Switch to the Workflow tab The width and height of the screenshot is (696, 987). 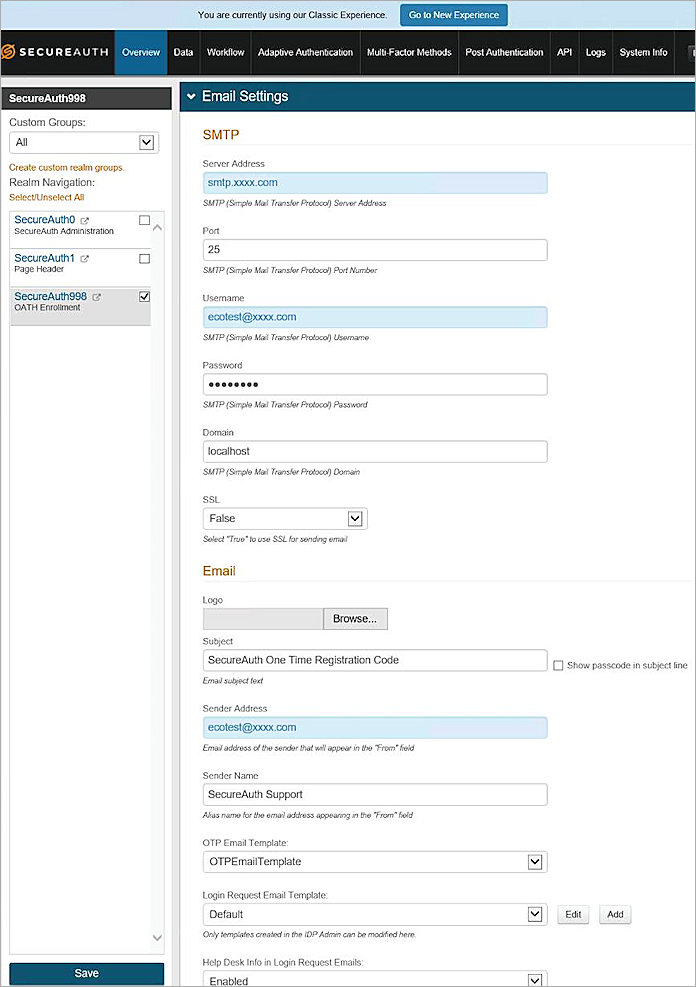(x=225, y=53)
